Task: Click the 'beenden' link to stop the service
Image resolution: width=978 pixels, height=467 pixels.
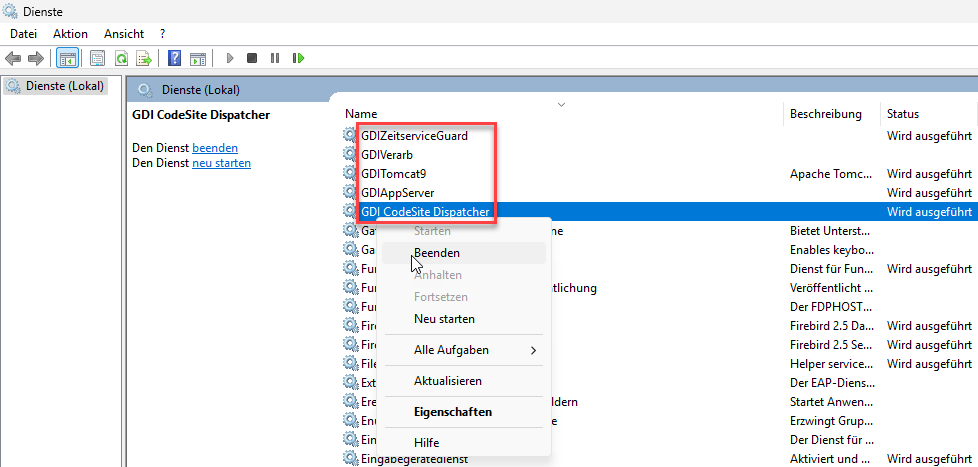Action: (215, 148)
